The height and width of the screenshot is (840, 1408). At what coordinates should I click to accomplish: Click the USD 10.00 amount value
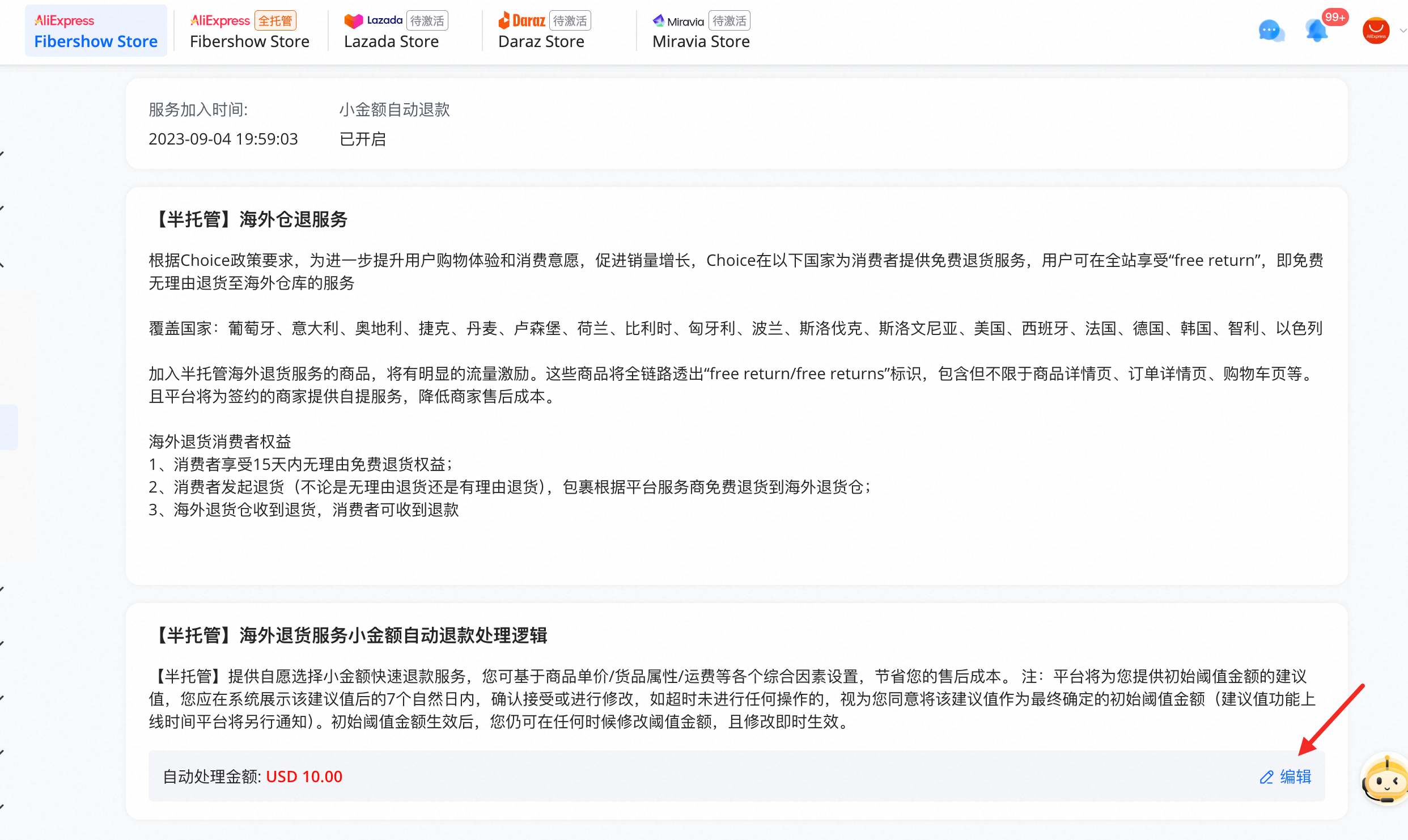304,776
